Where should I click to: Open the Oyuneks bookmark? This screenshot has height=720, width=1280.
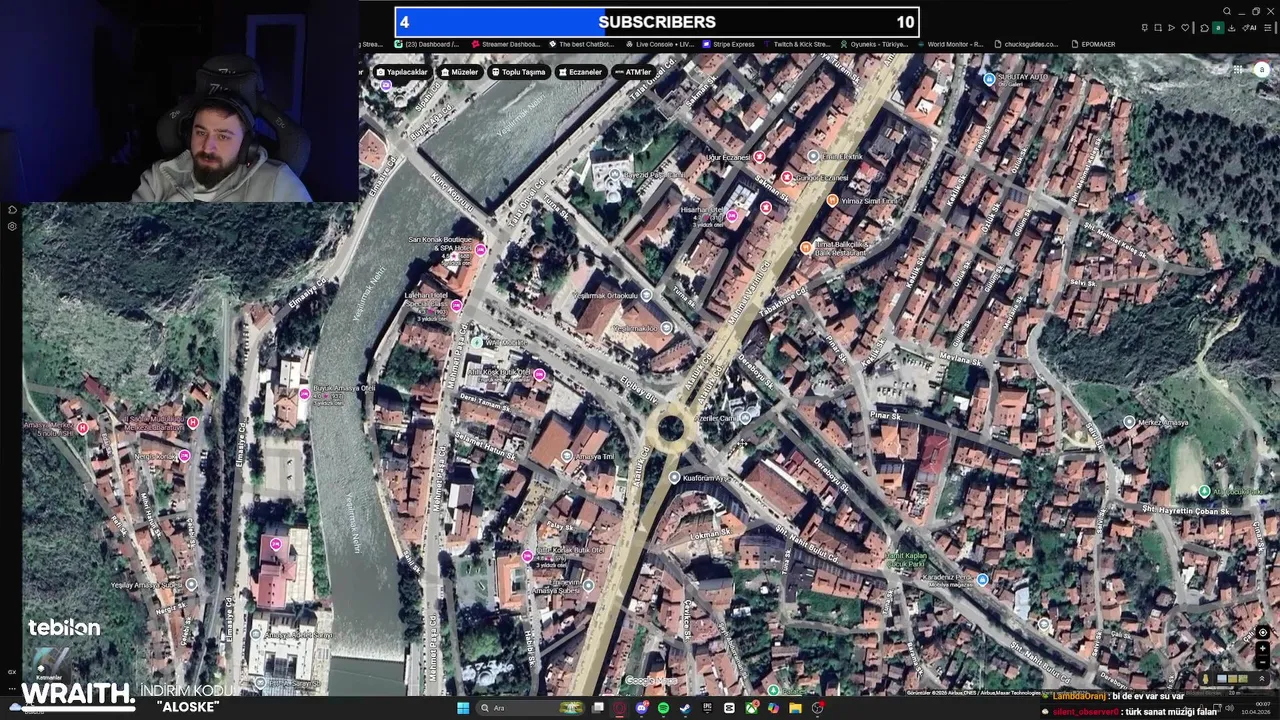pos(874,44)
